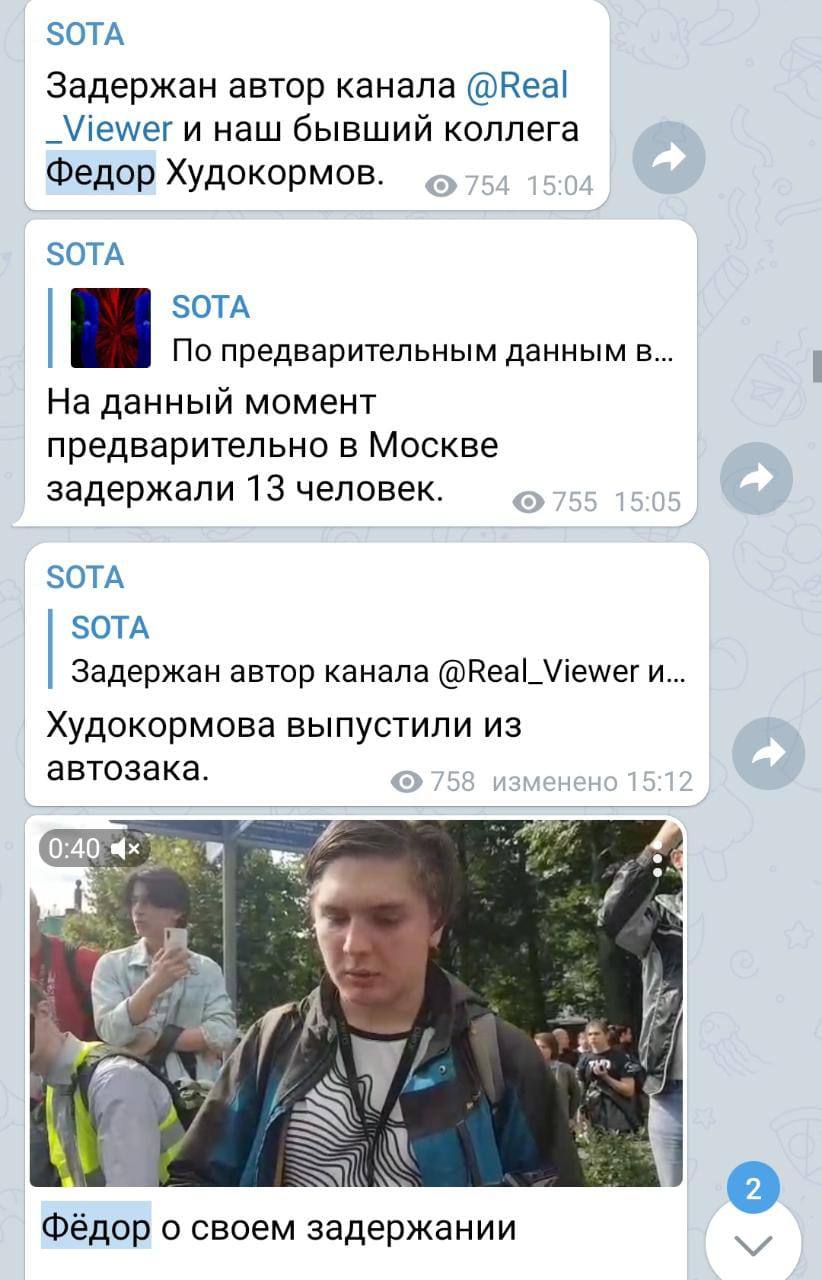The height and width of the screenshot is (1280, 822).
Task: Tap the unread counter badge showing 2
Action: tap(754, 1189)
